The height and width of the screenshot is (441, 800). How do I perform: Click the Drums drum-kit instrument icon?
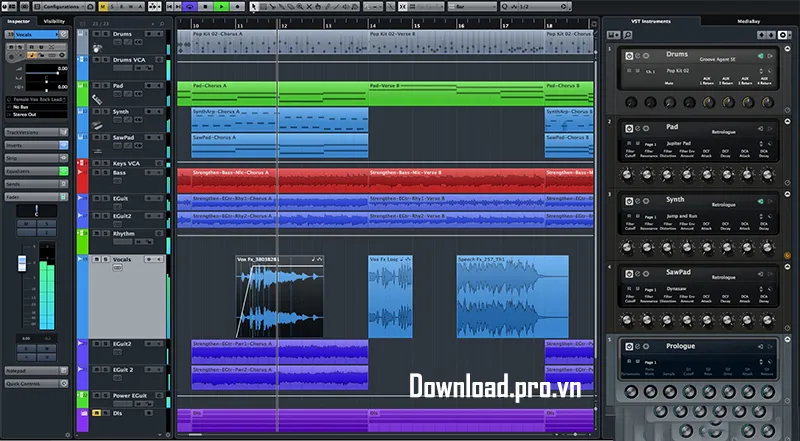[x=97, y=48]
